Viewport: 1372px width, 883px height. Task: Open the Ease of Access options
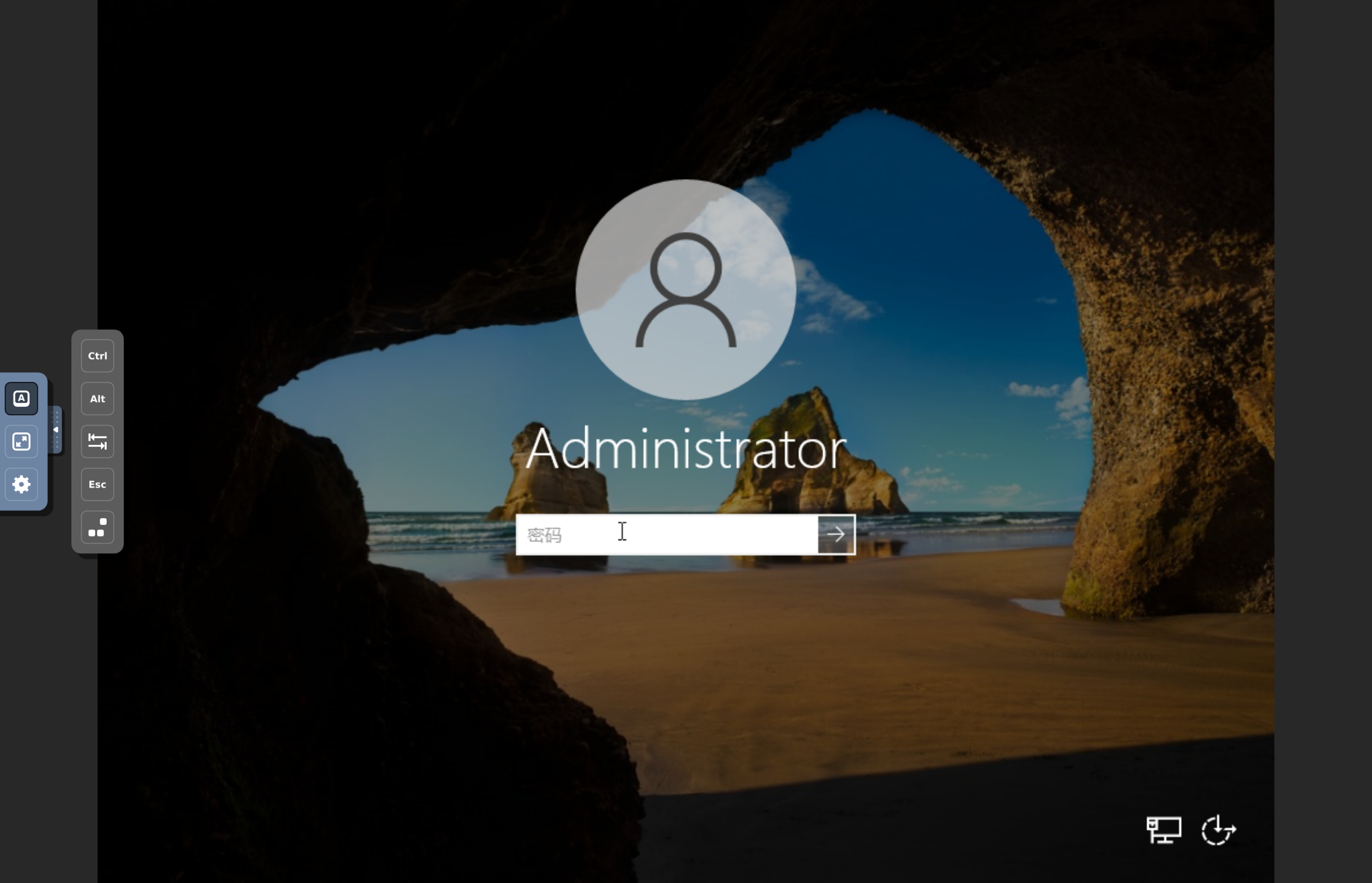pyautogui.click(x=1219, y=830)
